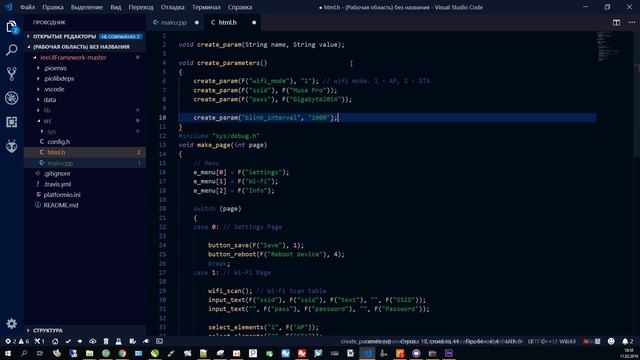The image size is (640, 360).
Task: Click the cloud upload icon in status bar
Action: pyautogui.click(x=93, y=341)
